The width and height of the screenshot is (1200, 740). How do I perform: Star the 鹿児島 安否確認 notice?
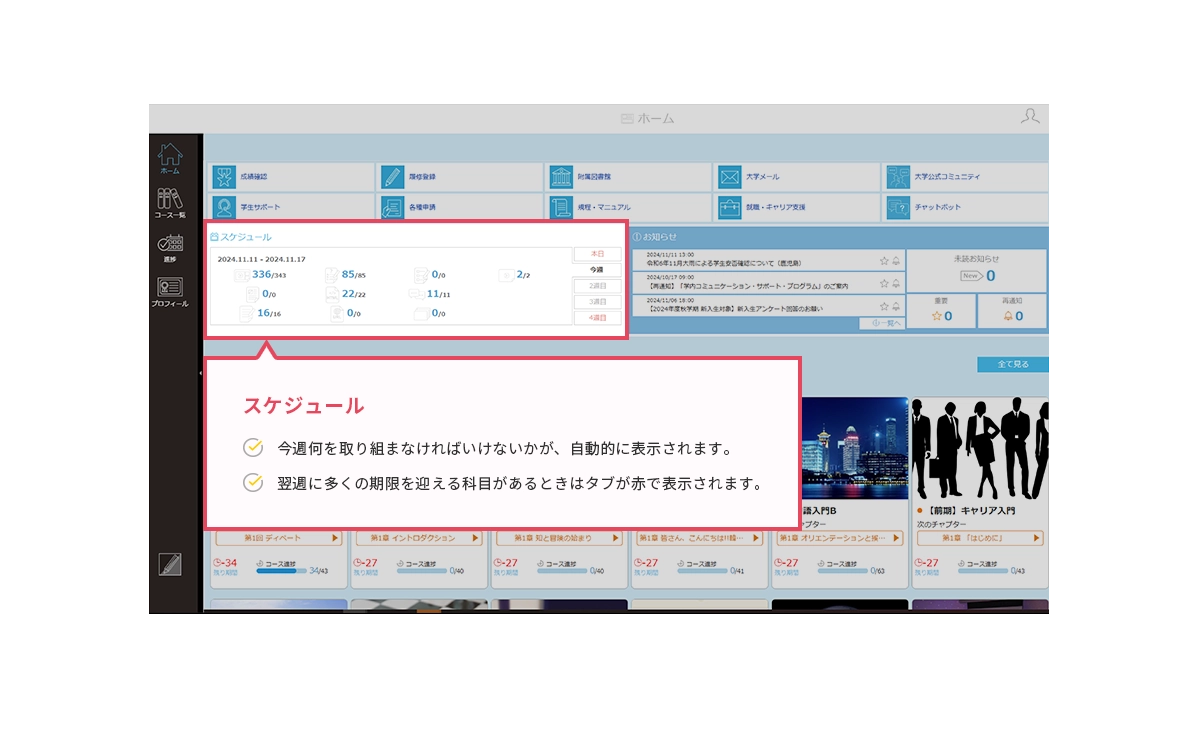[x=884, y=261]
